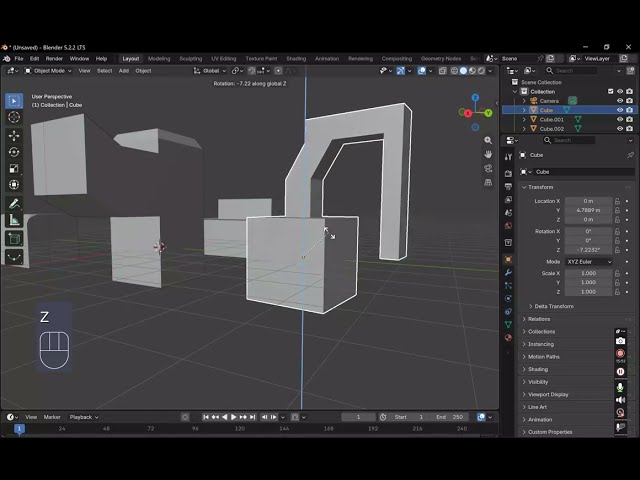Open XYZ Euler rotation mode dropdown
This screenshot has height=480, width=640.
(589, 262)
